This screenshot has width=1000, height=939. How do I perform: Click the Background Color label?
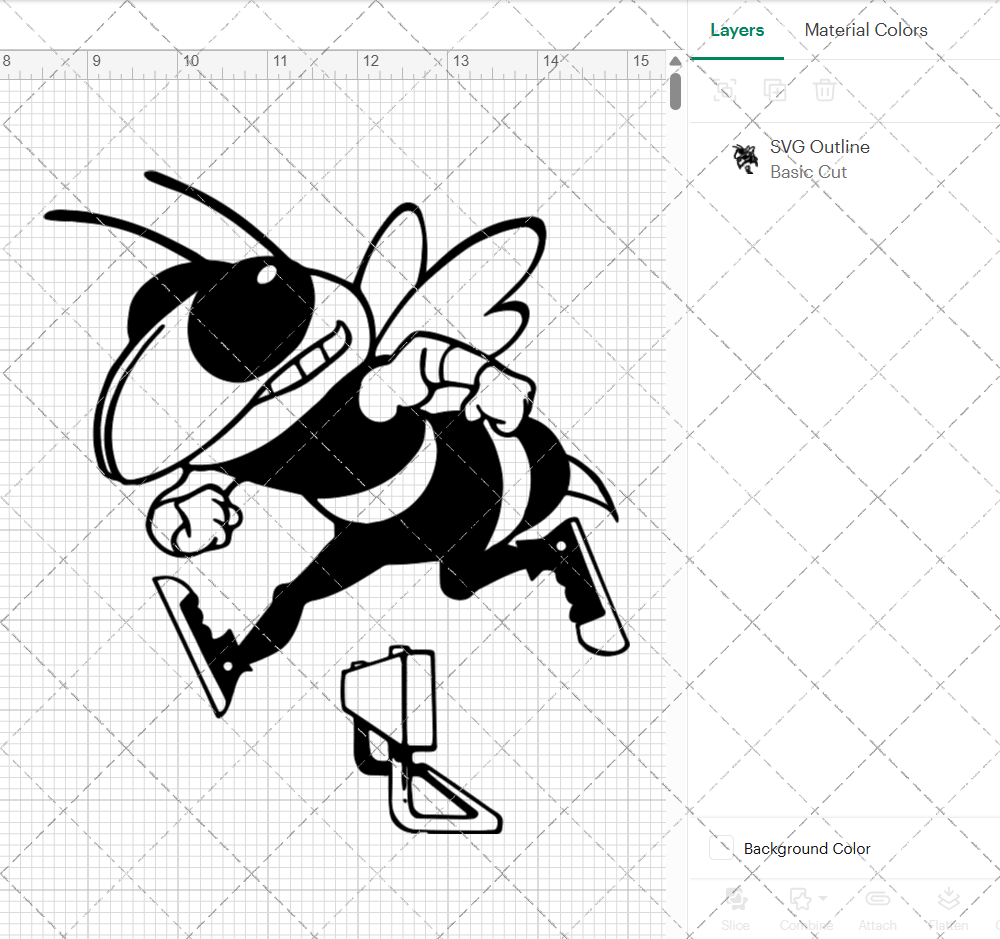[x=807, y=848]
